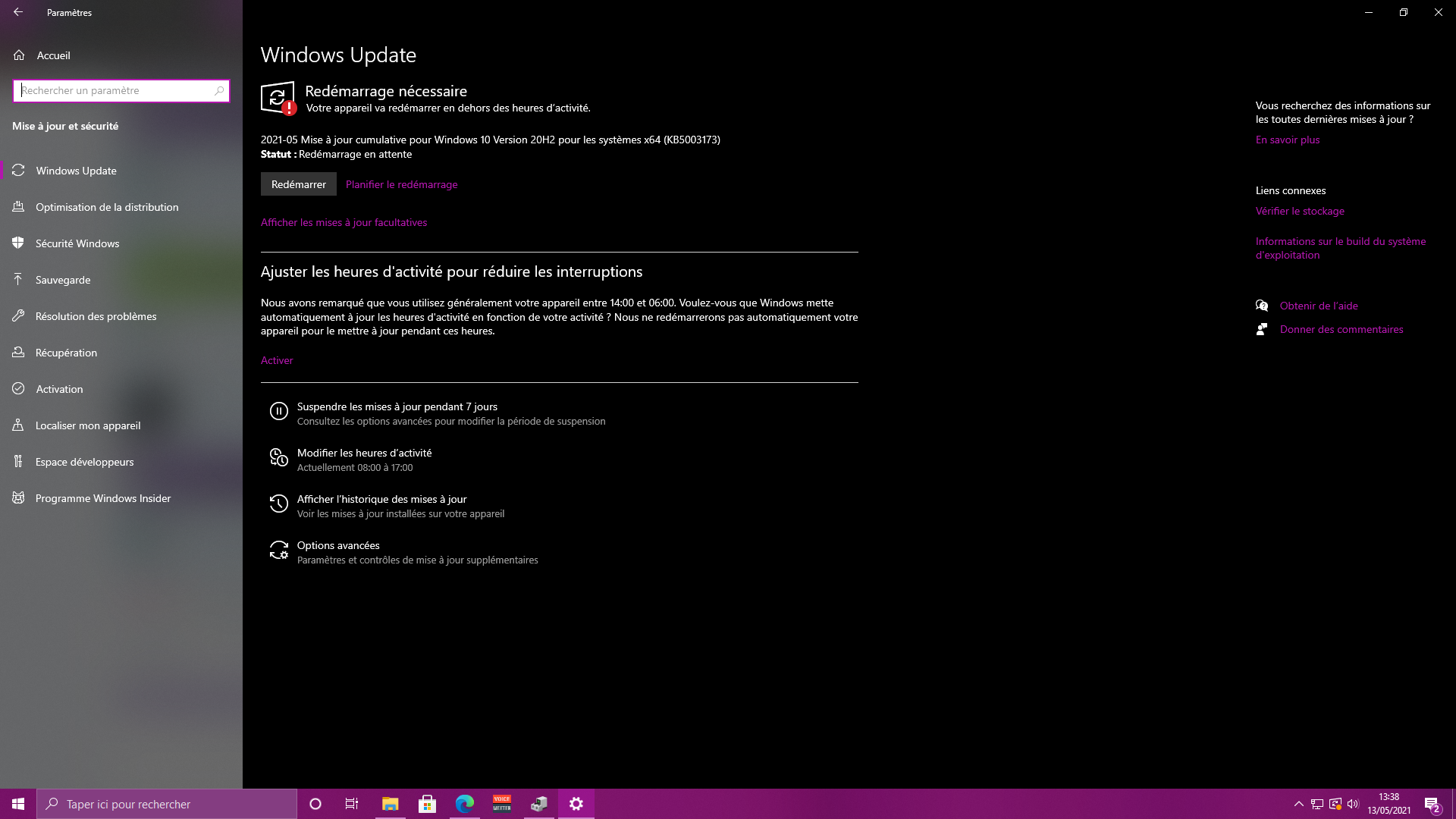
Task: Click the Options avancées gear-sync icon
Action: pos(279,550)
